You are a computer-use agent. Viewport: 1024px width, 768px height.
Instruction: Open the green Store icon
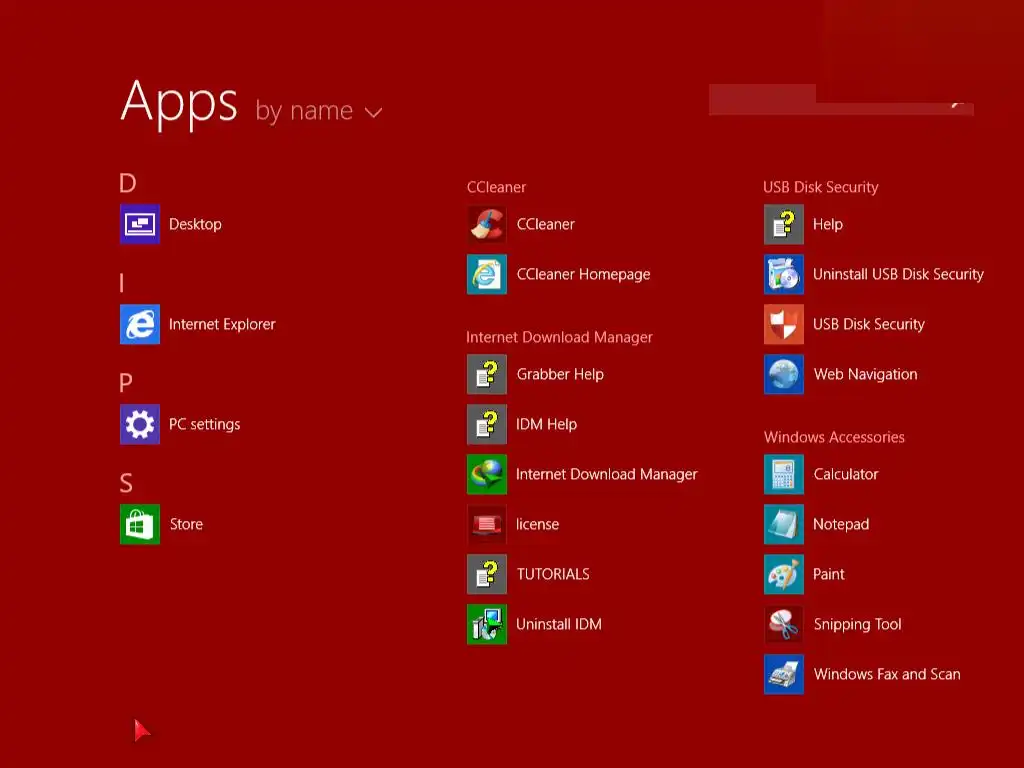click(140, 524)
